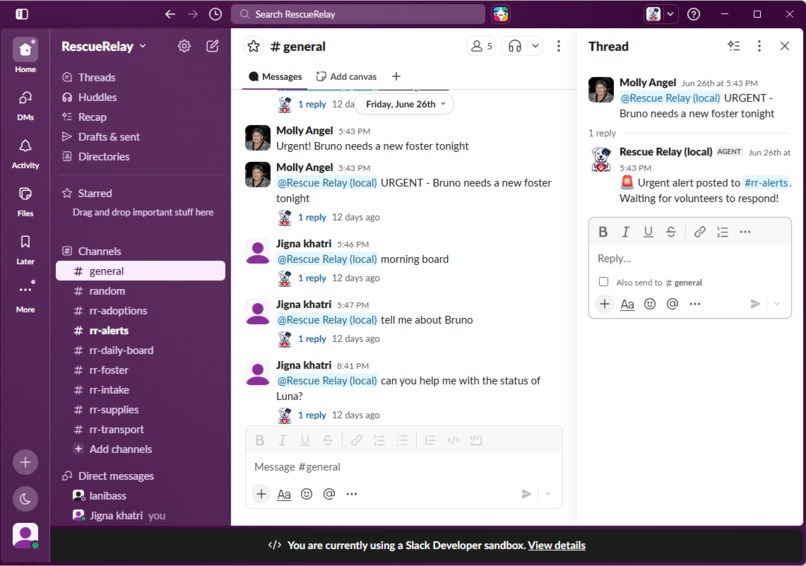Screen dimensions: 806x566
Task: Open More in the left rail
Action: tap(25, 297)
